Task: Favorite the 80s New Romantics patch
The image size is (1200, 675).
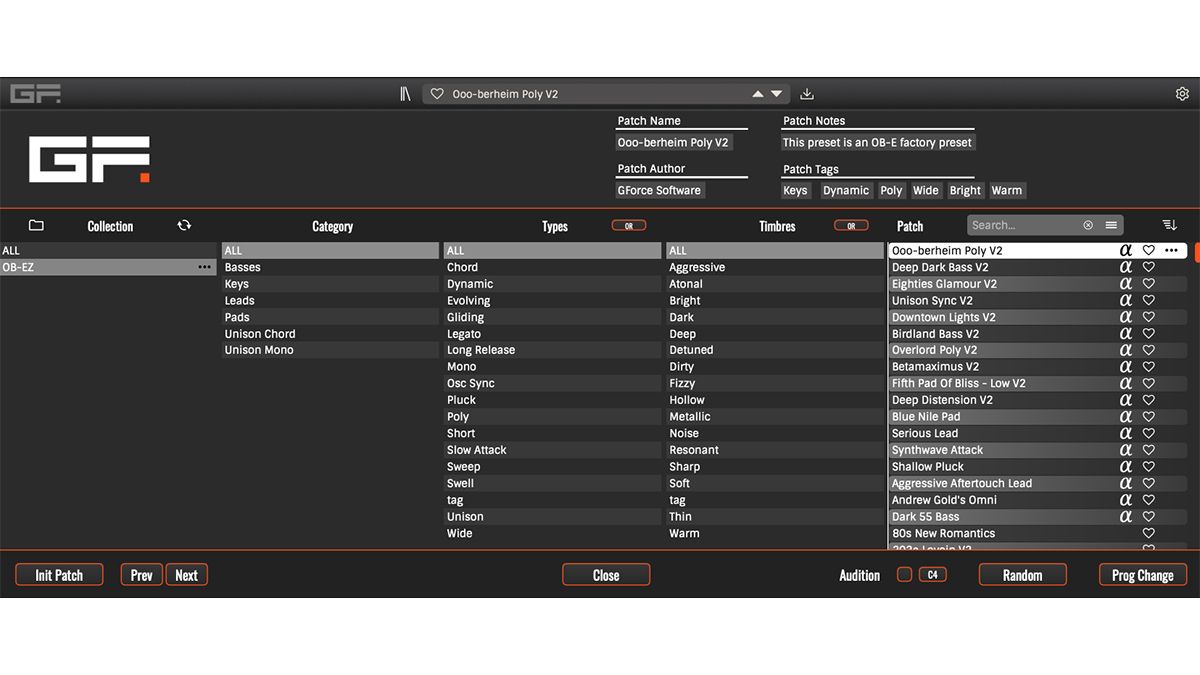Action: 1149,533
